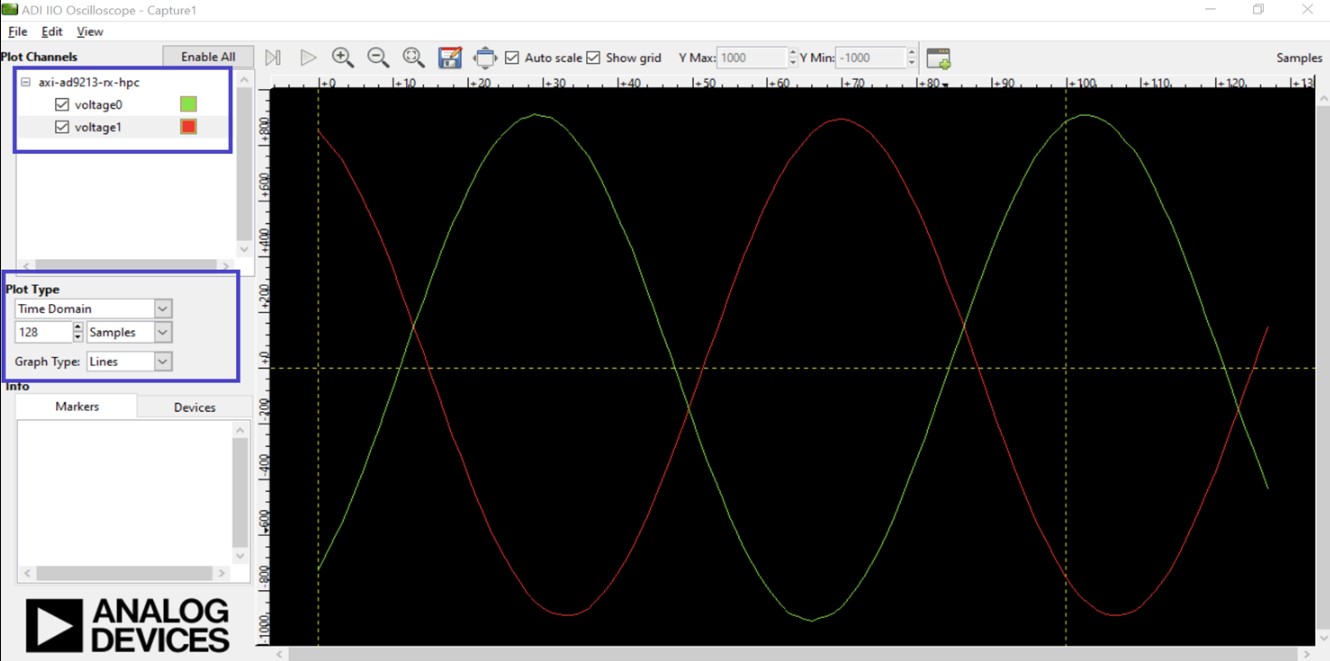Disable Auto scale
The width and height of the screenshot is (1330, 661).
(x=513, y=57)
